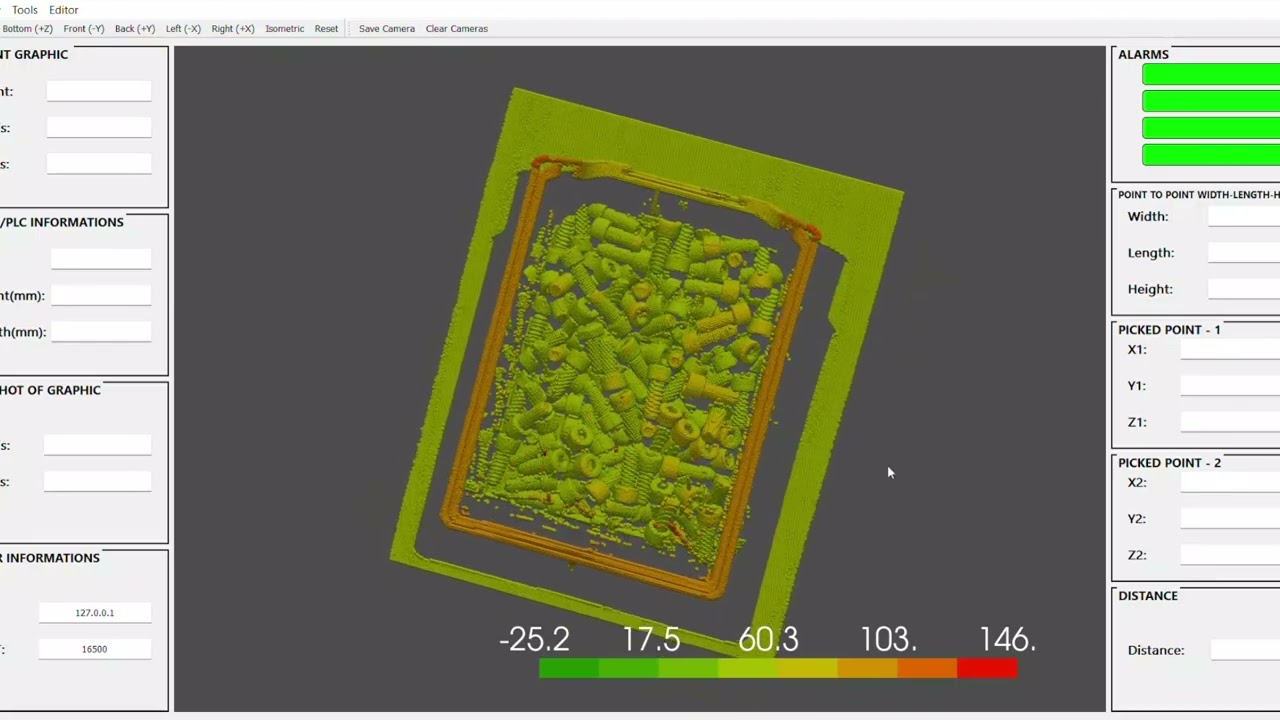
Task: Click Clear Cameras button
Action: [x=457, y=29]
